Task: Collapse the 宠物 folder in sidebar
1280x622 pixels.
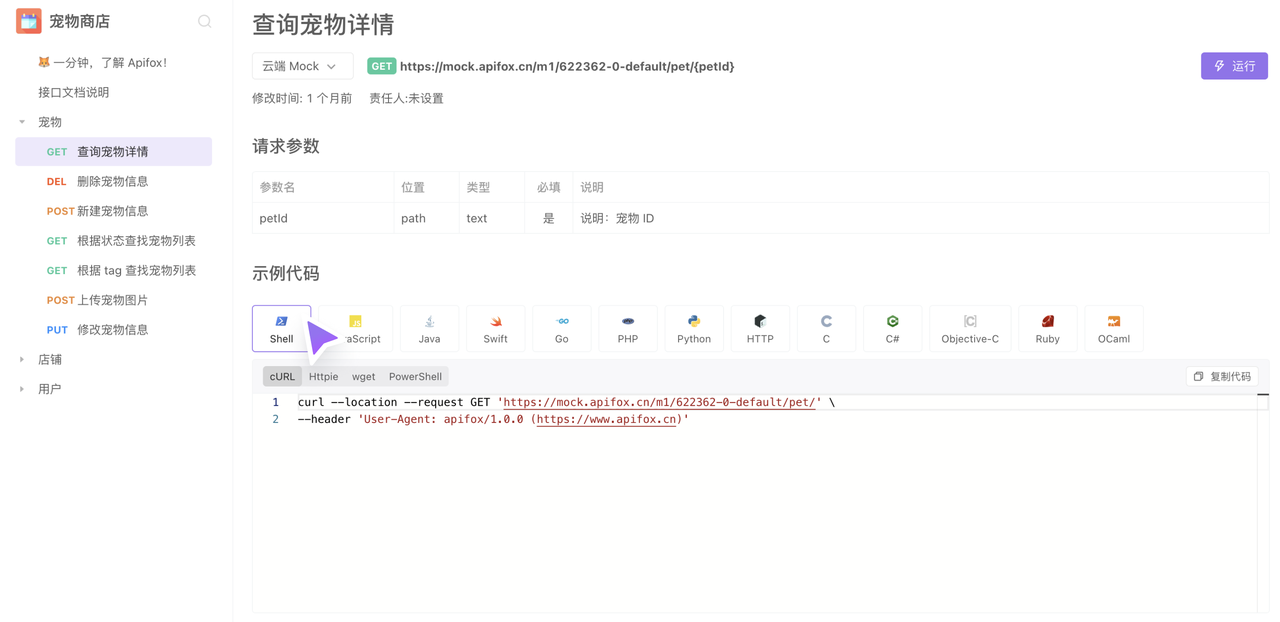Action: click(22, 122)
